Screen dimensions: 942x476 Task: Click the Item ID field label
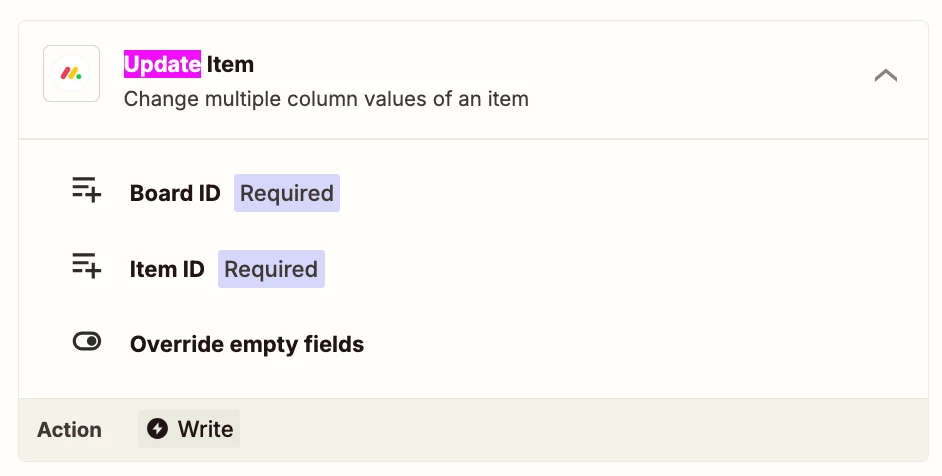point(167,269)
